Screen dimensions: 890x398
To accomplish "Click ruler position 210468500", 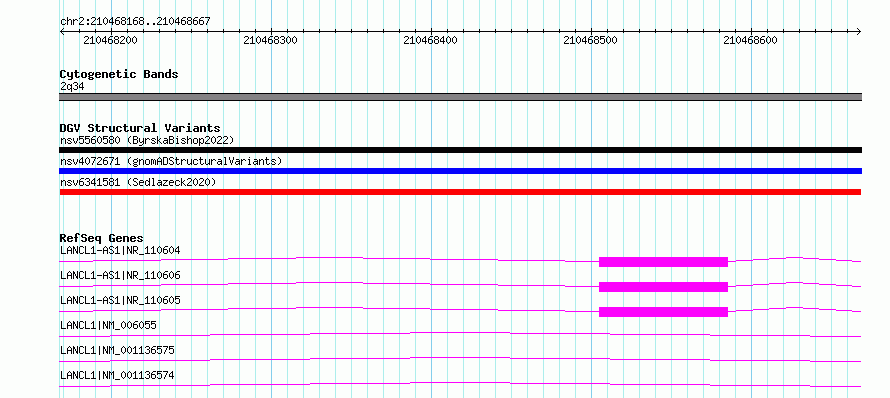I will (590, 40).
